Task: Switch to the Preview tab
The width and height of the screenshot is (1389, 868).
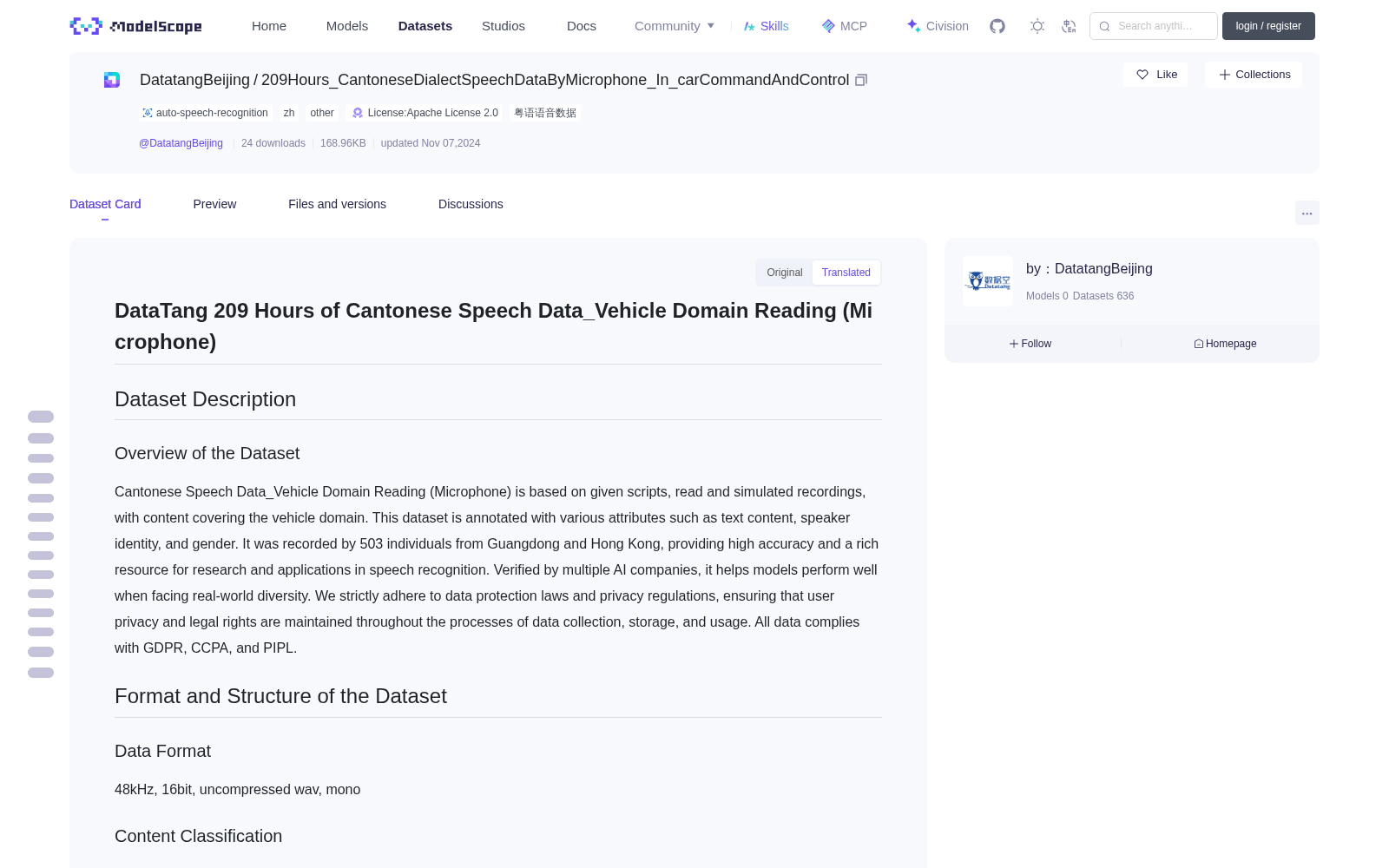Action: click(214, 204)
